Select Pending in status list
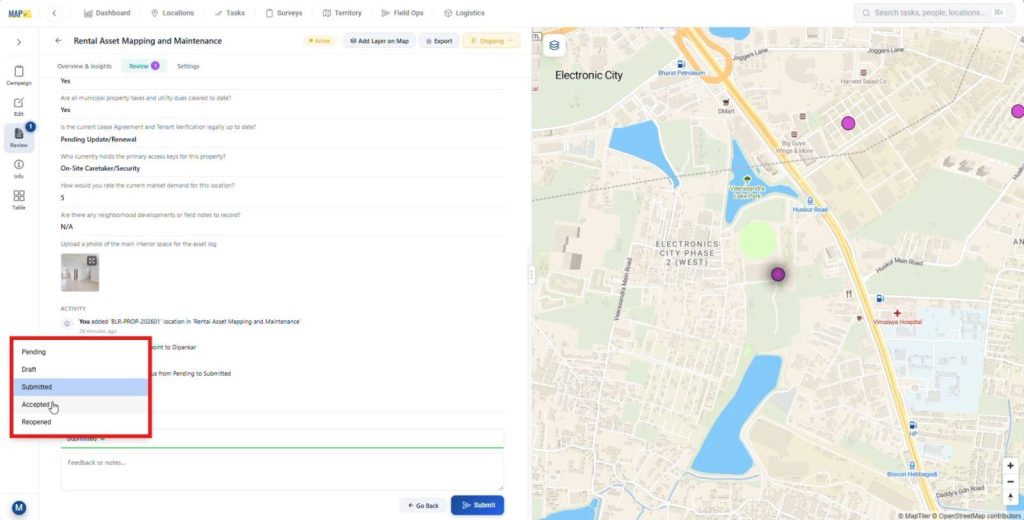1024x520 pixels. pos(81,351)
